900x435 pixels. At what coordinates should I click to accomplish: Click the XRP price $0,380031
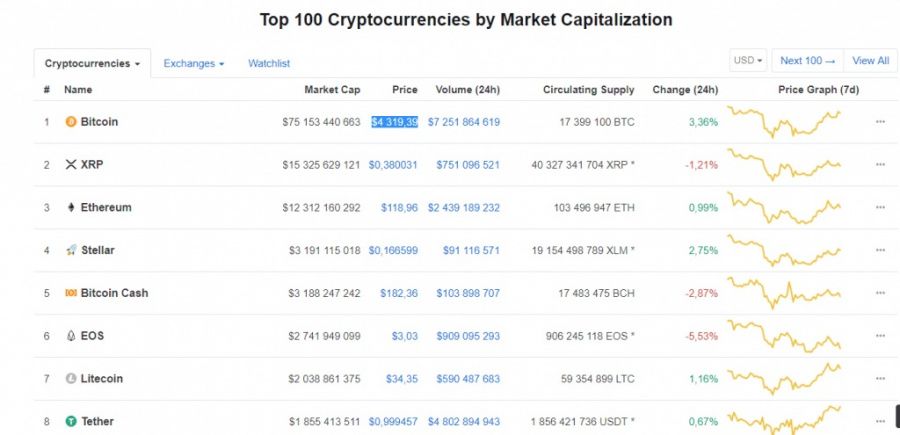pos(393,165)
